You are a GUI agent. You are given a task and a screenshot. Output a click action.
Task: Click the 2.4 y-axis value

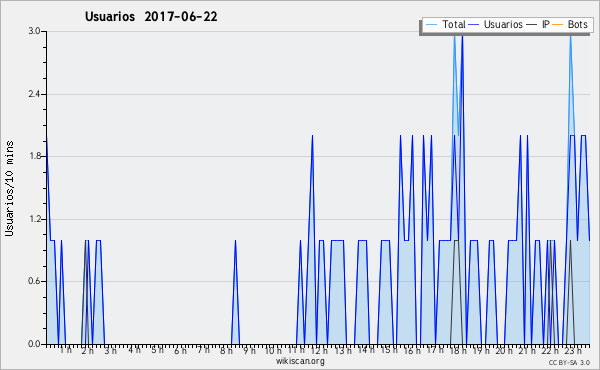(x=34, y=94)
